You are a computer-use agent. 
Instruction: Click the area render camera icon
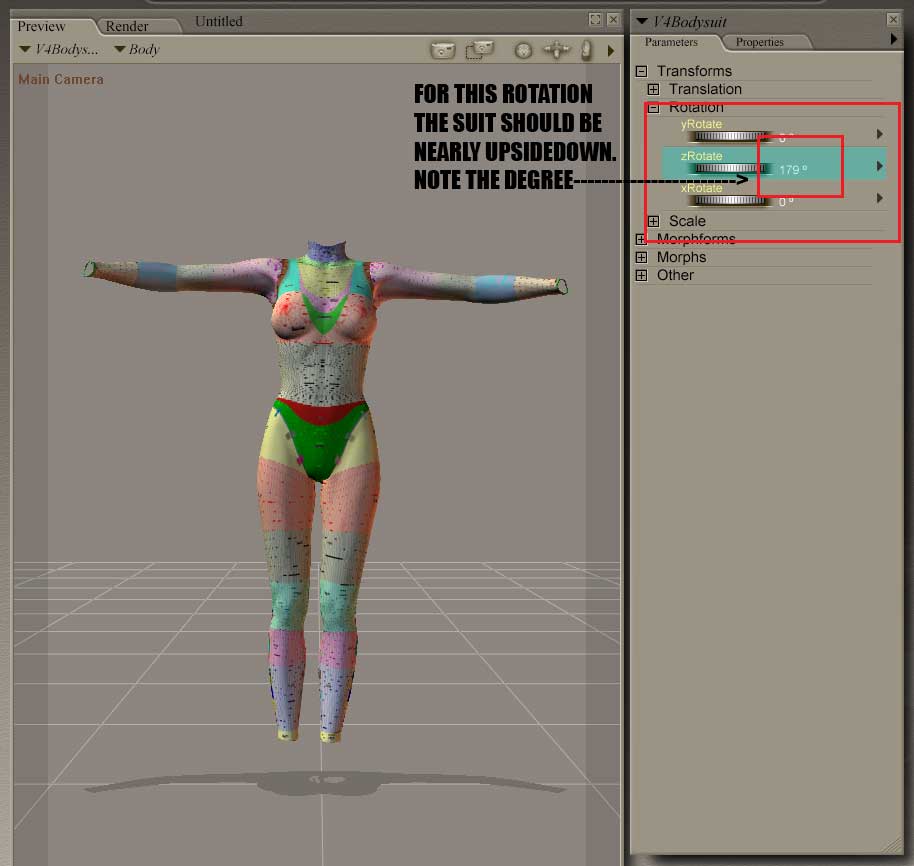point(480,49)
